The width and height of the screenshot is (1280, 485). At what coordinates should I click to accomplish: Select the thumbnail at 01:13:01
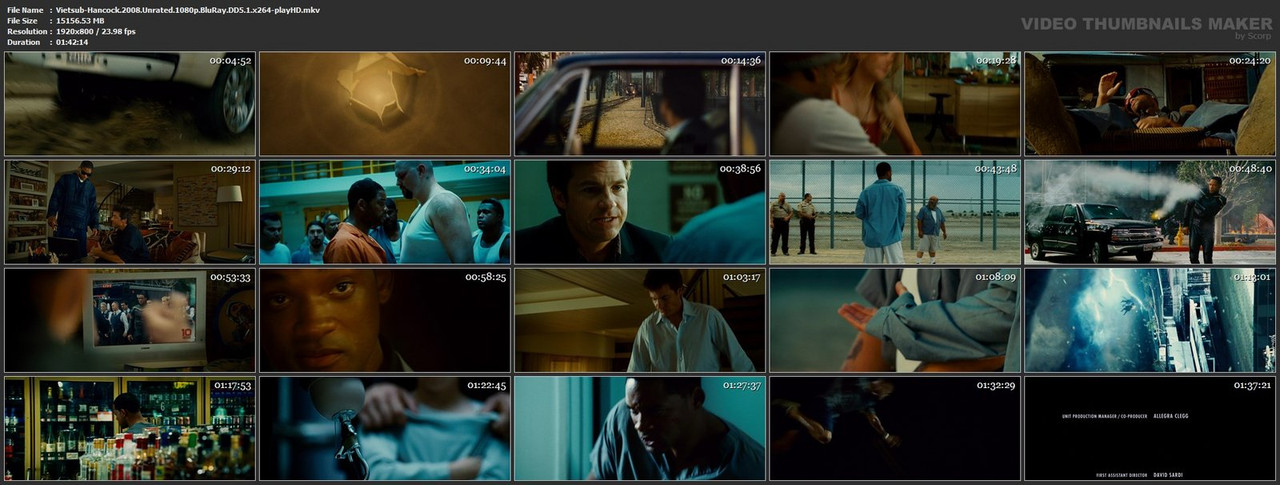1150,320
